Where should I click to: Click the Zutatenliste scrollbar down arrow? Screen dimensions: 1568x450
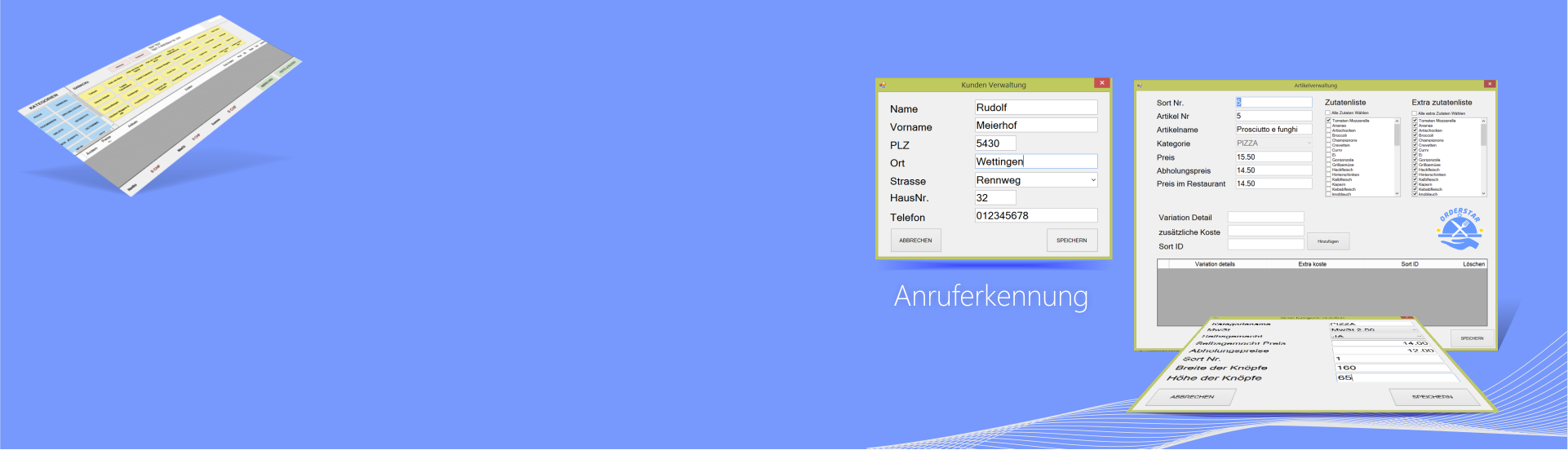[x=1397, y=193]
